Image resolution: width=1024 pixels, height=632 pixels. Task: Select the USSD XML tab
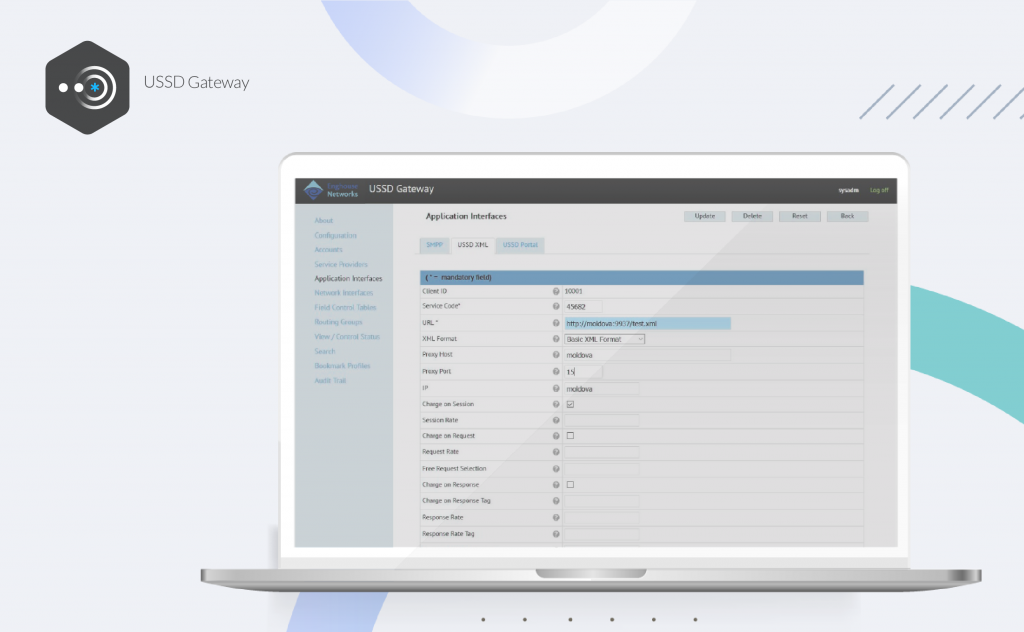click(472, 245)
